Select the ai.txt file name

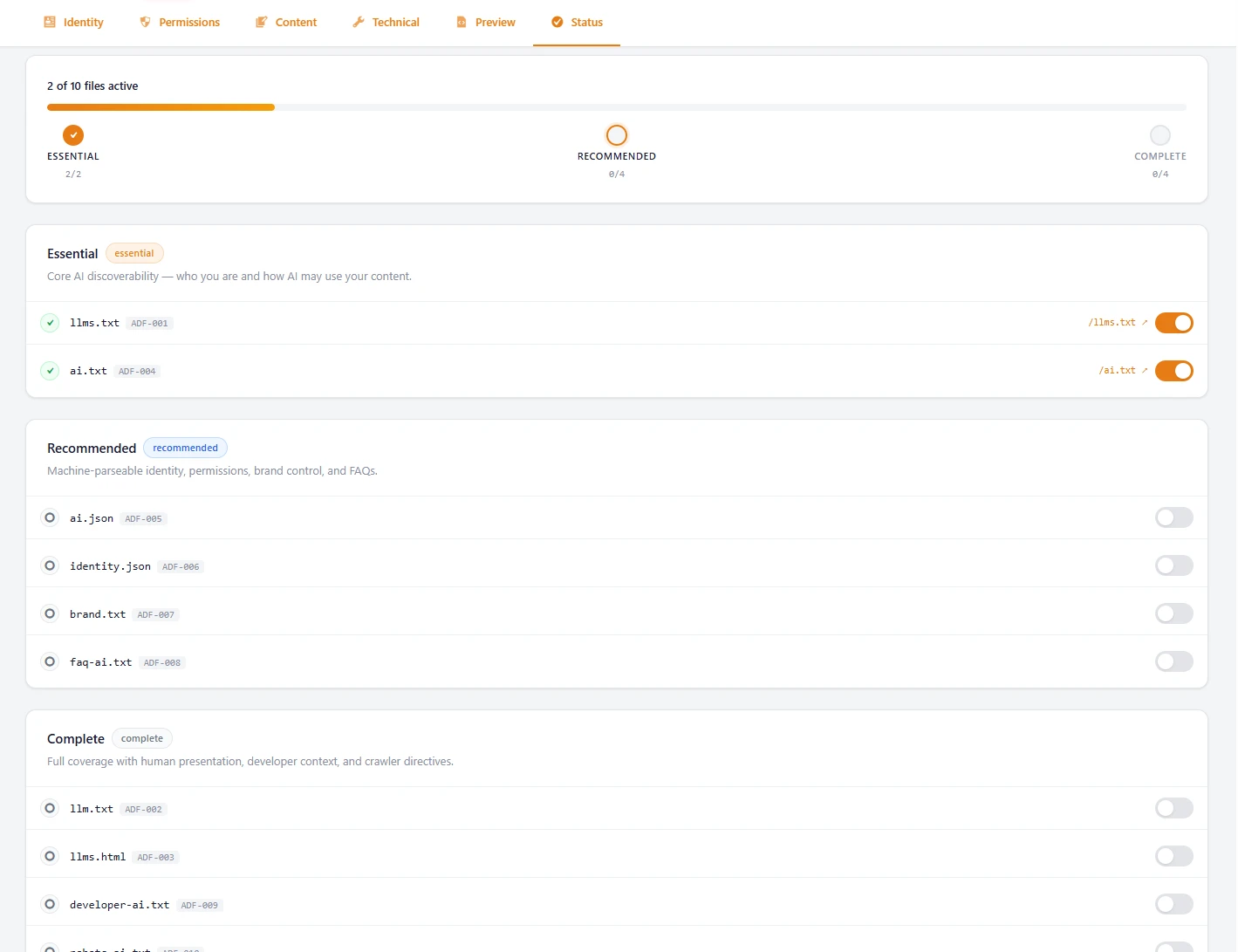pyautogui.click(x=88, y=371)
